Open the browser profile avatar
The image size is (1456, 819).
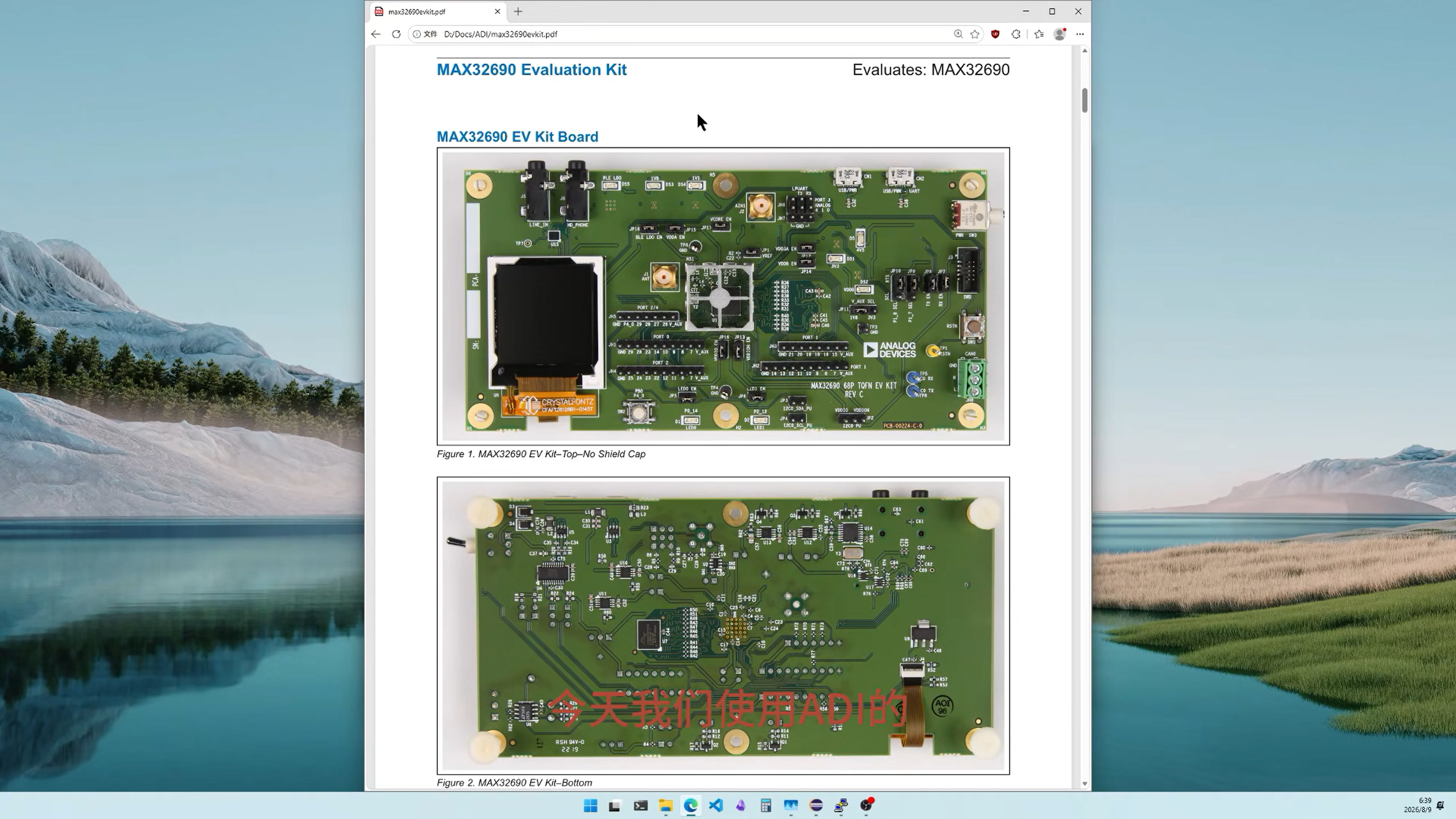(x=1060, y=34)
